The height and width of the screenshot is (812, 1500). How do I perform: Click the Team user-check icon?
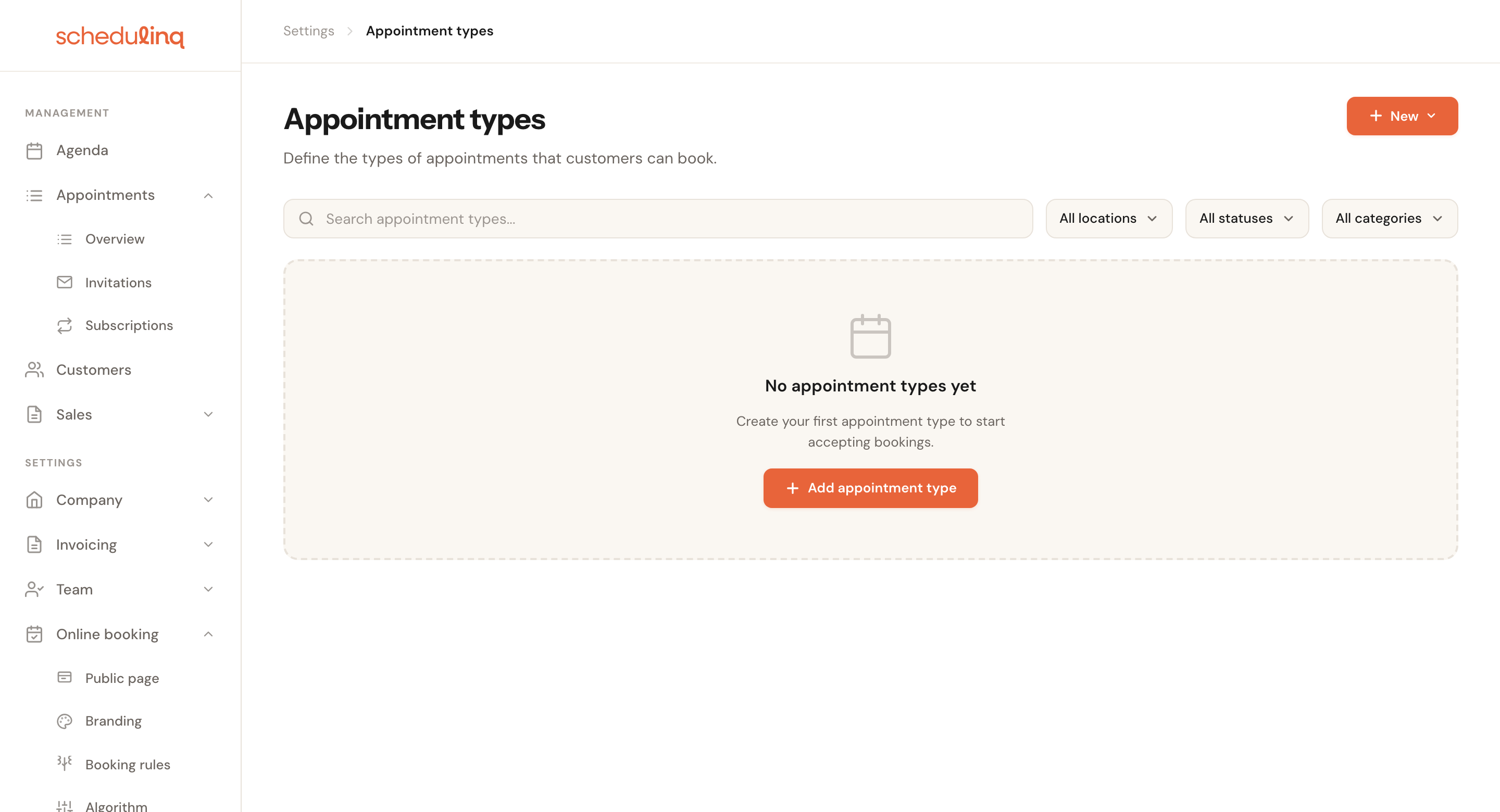coord(34,590)
